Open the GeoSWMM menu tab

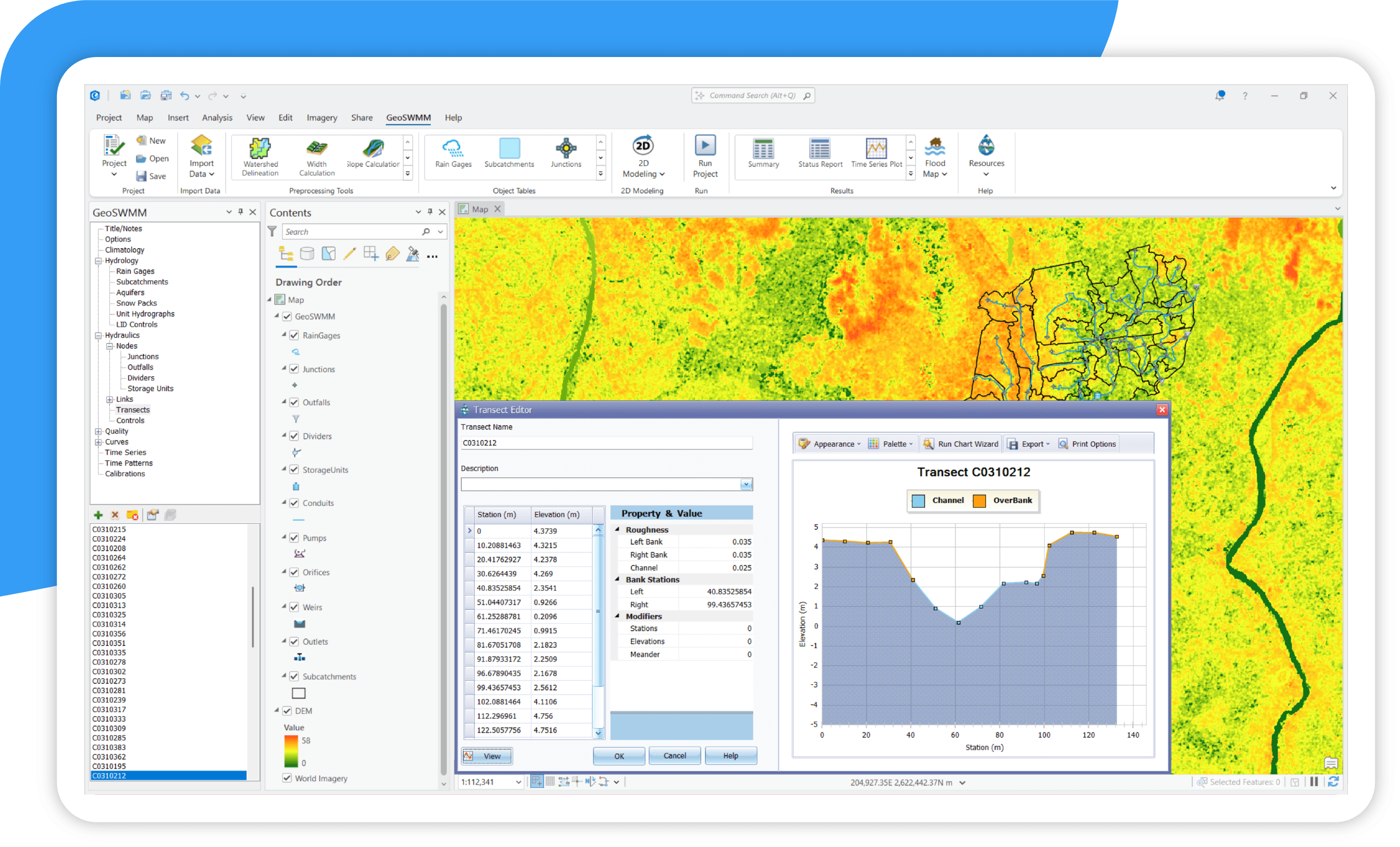(x=407, y=117)
